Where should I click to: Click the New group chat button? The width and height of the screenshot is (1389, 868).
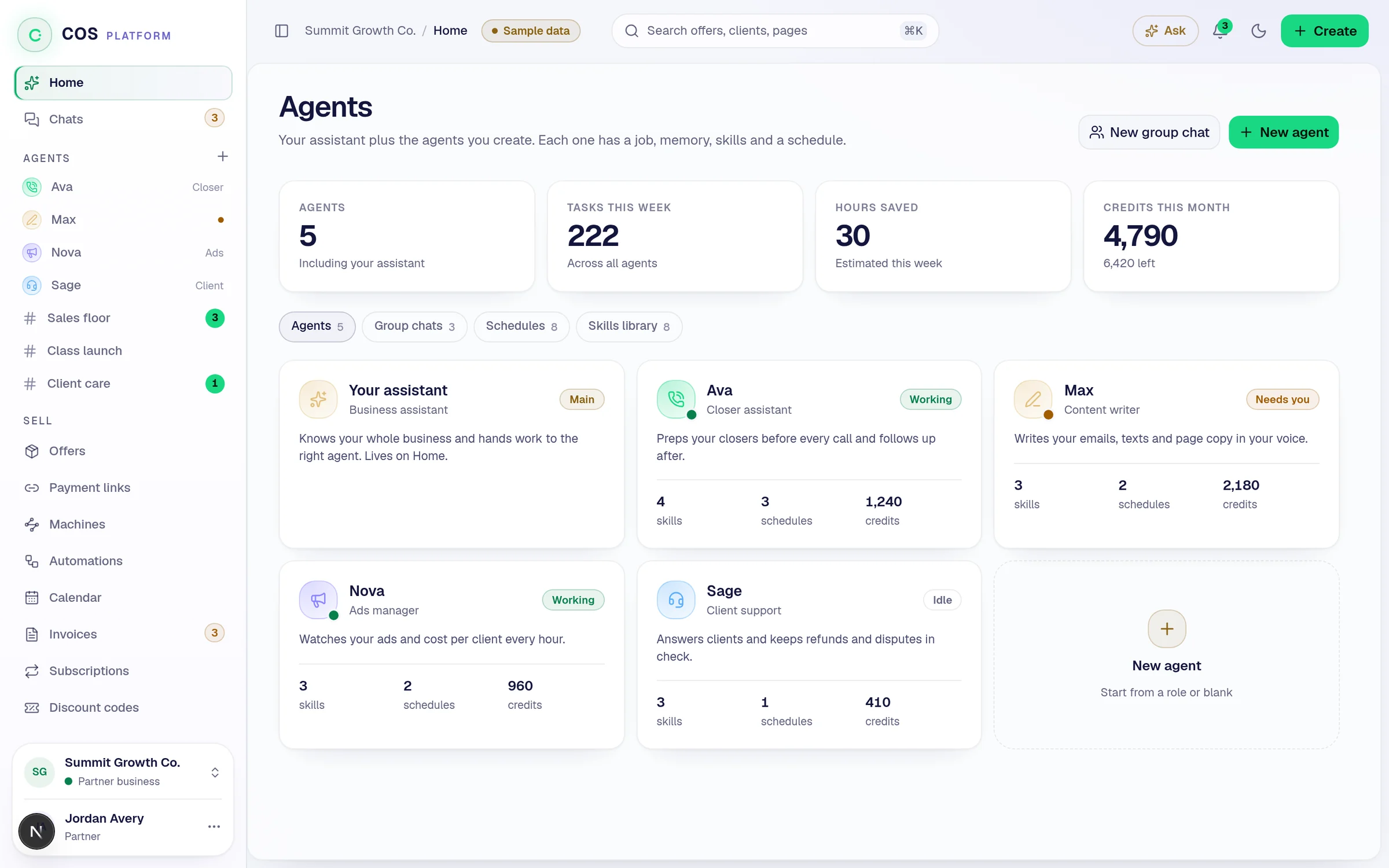pos(1149,133)
